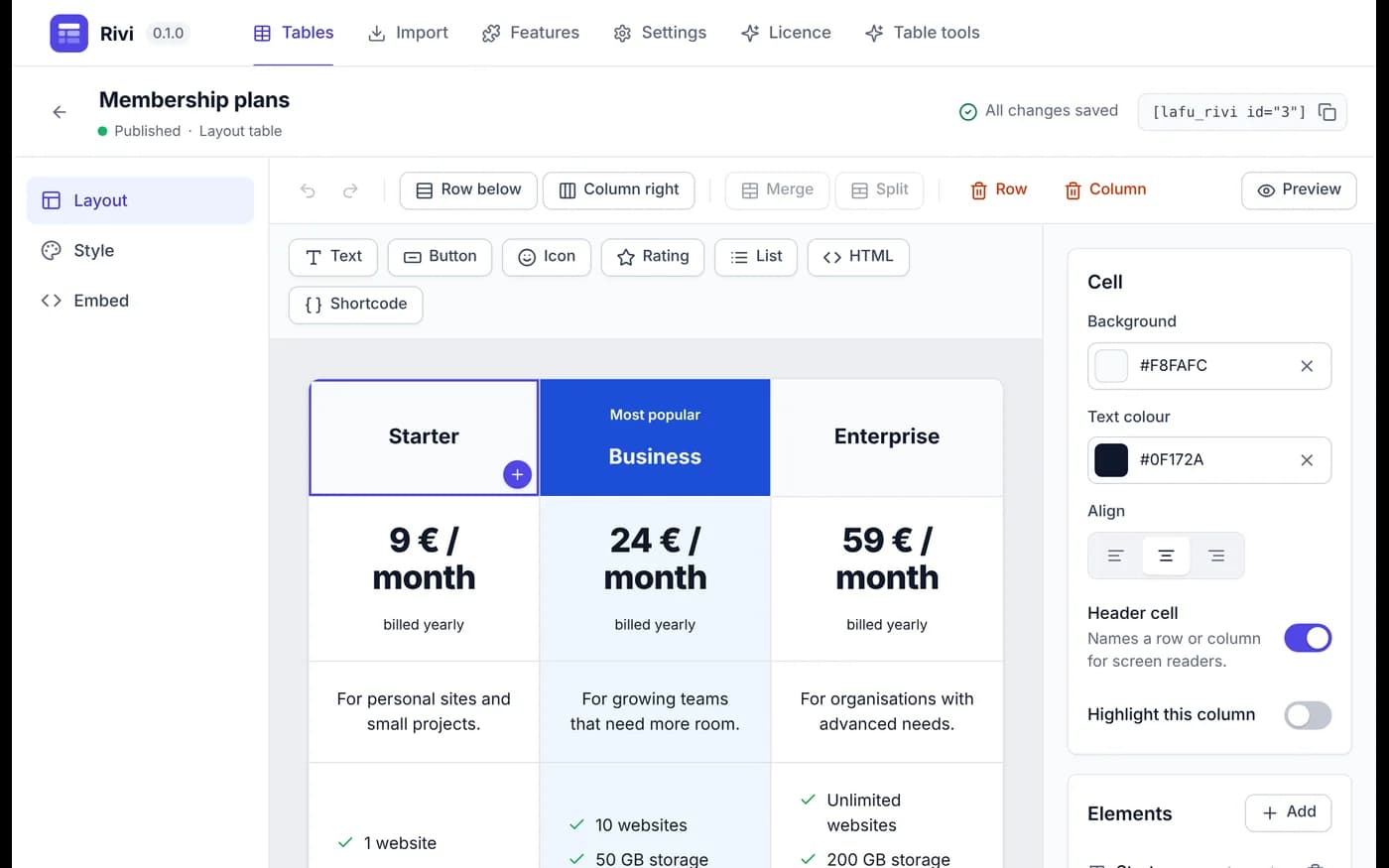Copy the lafu_rivi shortcode
The height and width of the screenshot is (868, 1389).
(x=1326, y=112)
